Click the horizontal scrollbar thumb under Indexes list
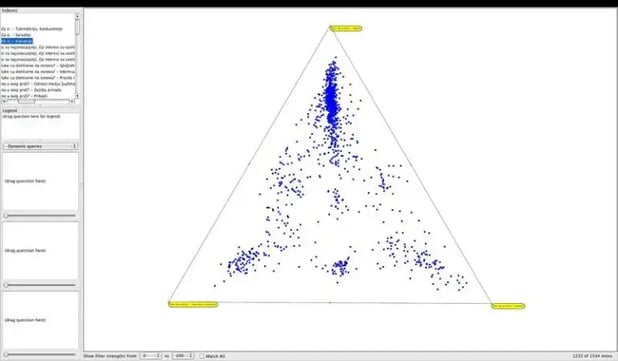618x361 pixels. [26, 101]
